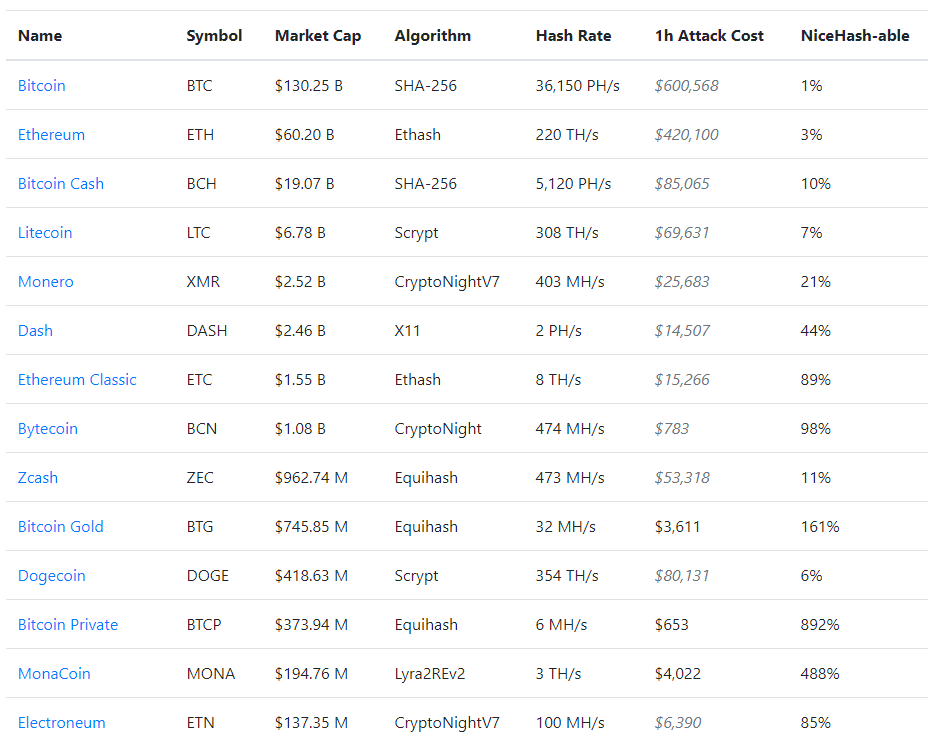Open the Monero link
The image size is (928, 741).
46,282
